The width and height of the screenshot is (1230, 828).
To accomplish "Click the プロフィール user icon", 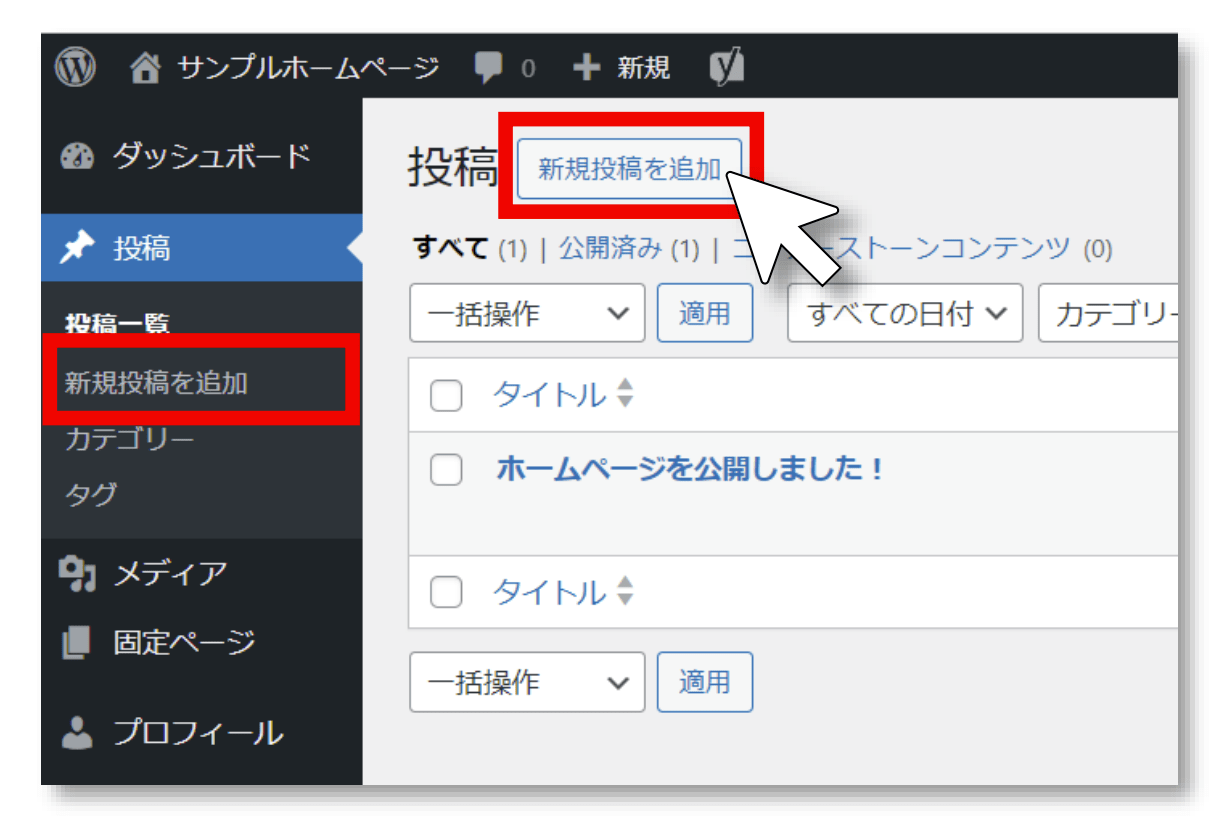I will [77, 733].
